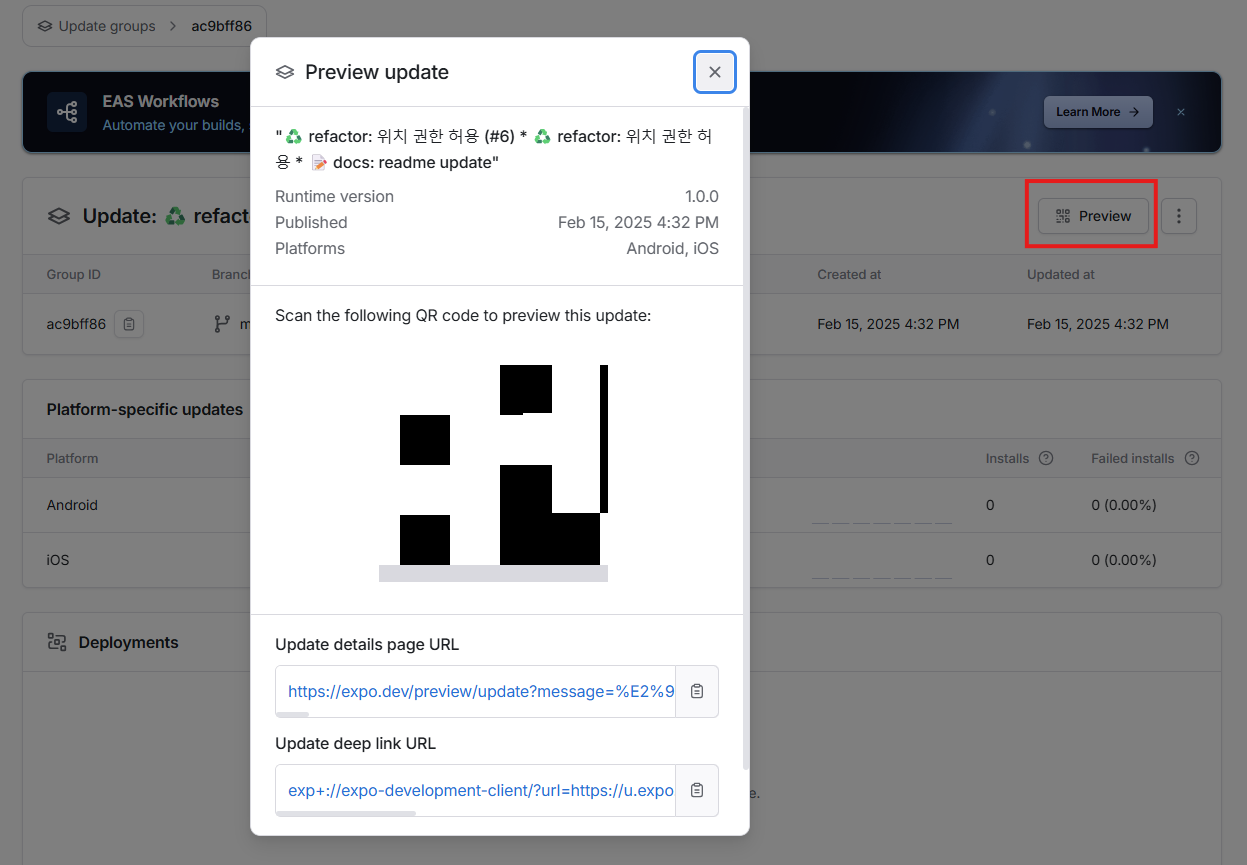
Task: Click the Installs help icon
Action: click(1046, 458)
